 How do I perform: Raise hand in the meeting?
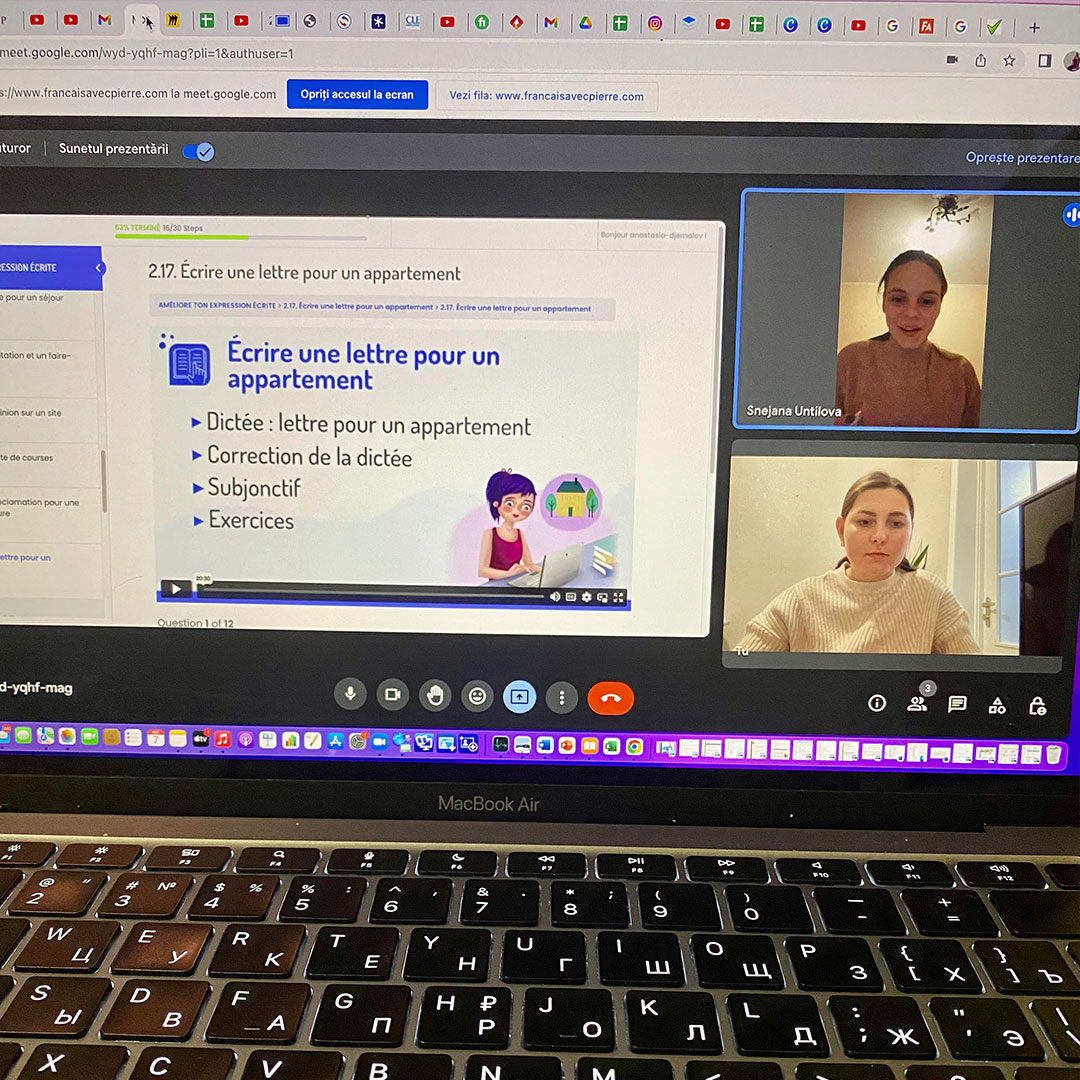435,696
